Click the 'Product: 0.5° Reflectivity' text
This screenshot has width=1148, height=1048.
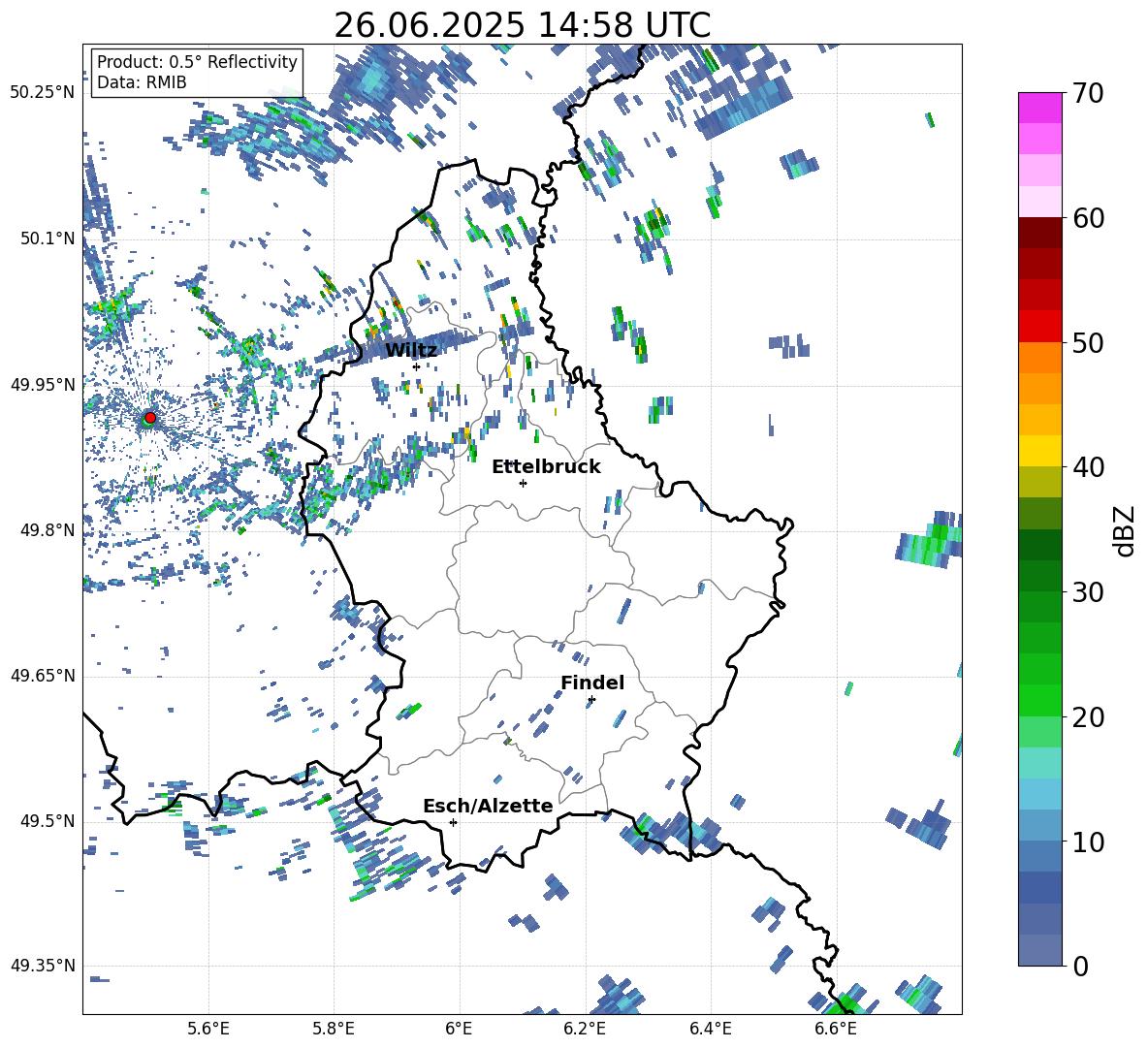tap(197, 62)
